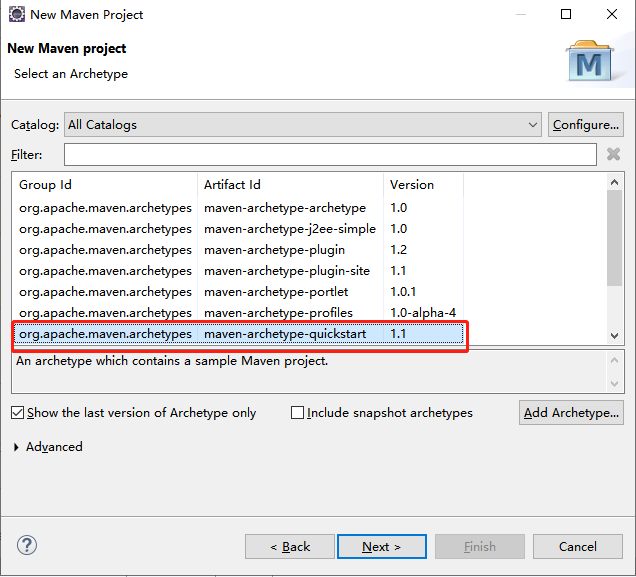Click the 1.0-alpha-4 version cell

(423, 313)
